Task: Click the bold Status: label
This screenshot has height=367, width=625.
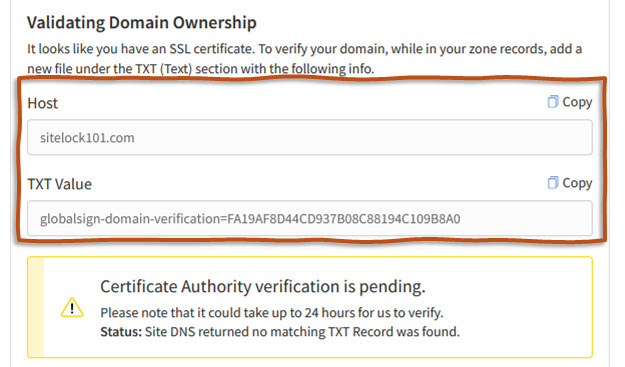Action: pyautogui.click(x=121, y=332)
